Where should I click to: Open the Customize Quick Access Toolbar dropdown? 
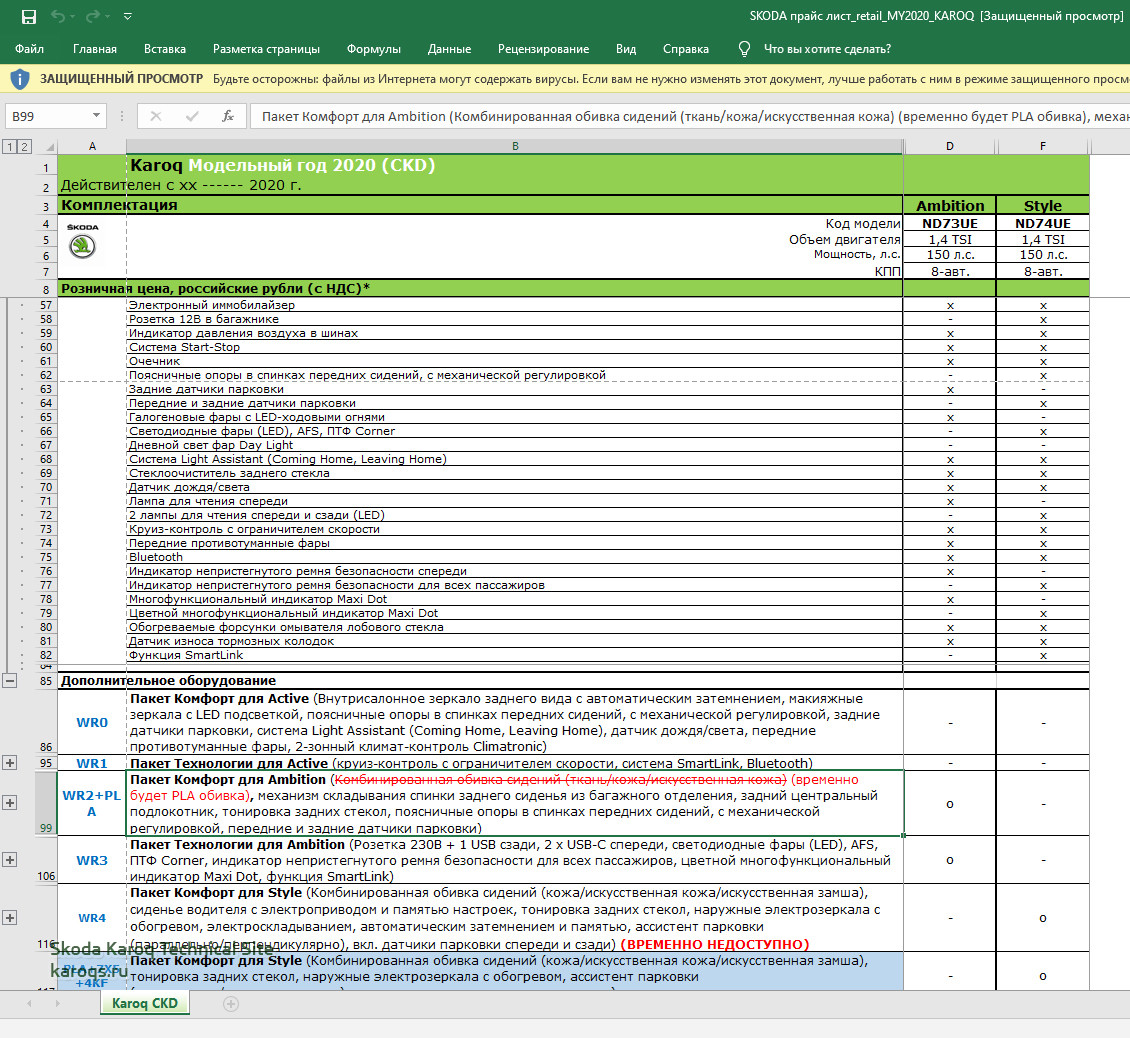128,17
